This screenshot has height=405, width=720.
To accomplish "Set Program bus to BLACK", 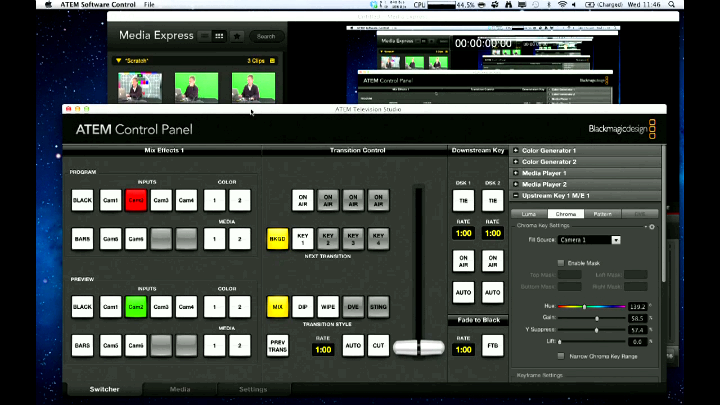I will coord(83,200).
